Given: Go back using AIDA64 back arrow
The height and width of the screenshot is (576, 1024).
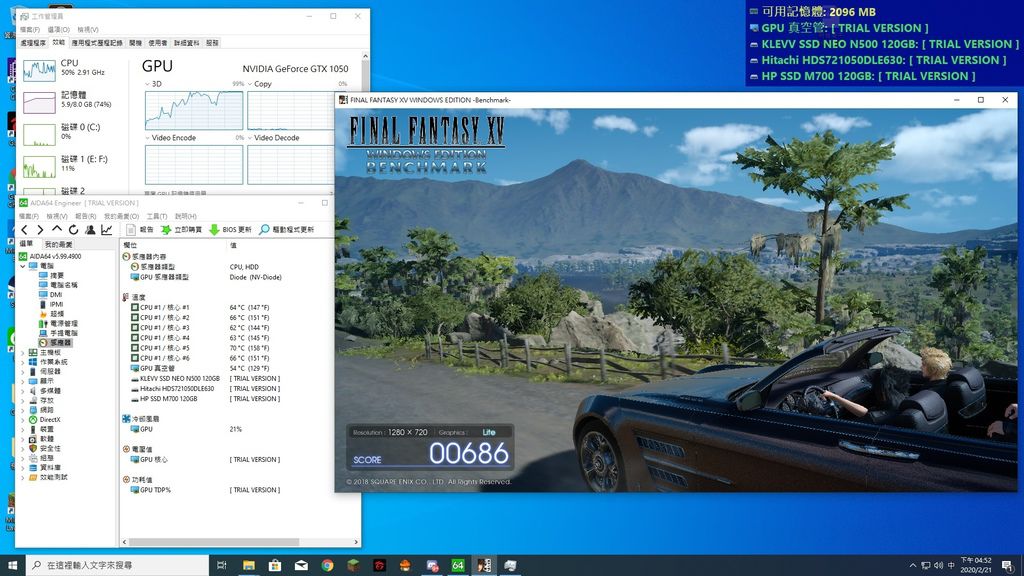Looking at the screenshot, I should [25, 230].
